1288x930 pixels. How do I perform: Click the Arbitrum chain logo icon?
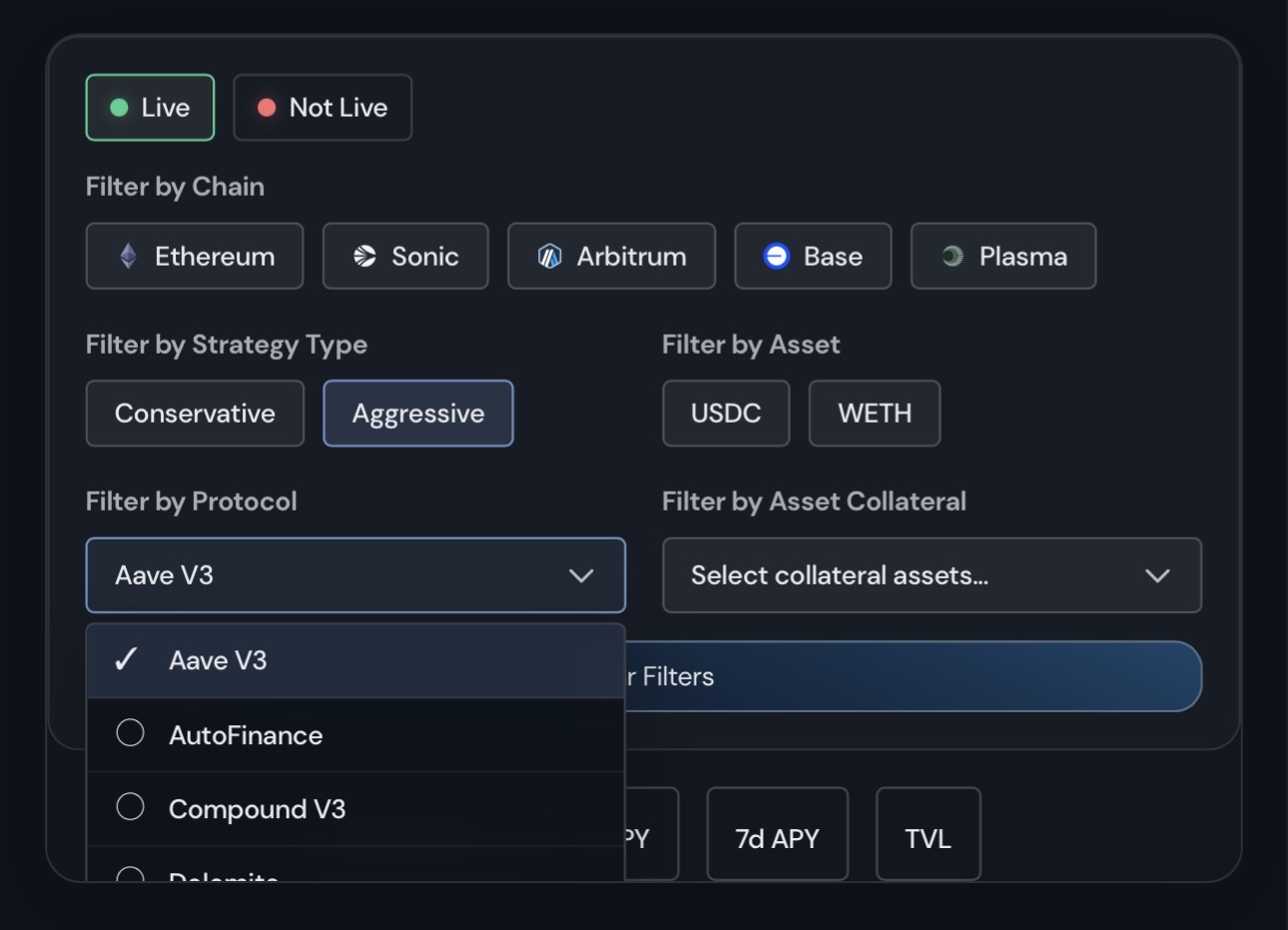[x=549, y=257]
